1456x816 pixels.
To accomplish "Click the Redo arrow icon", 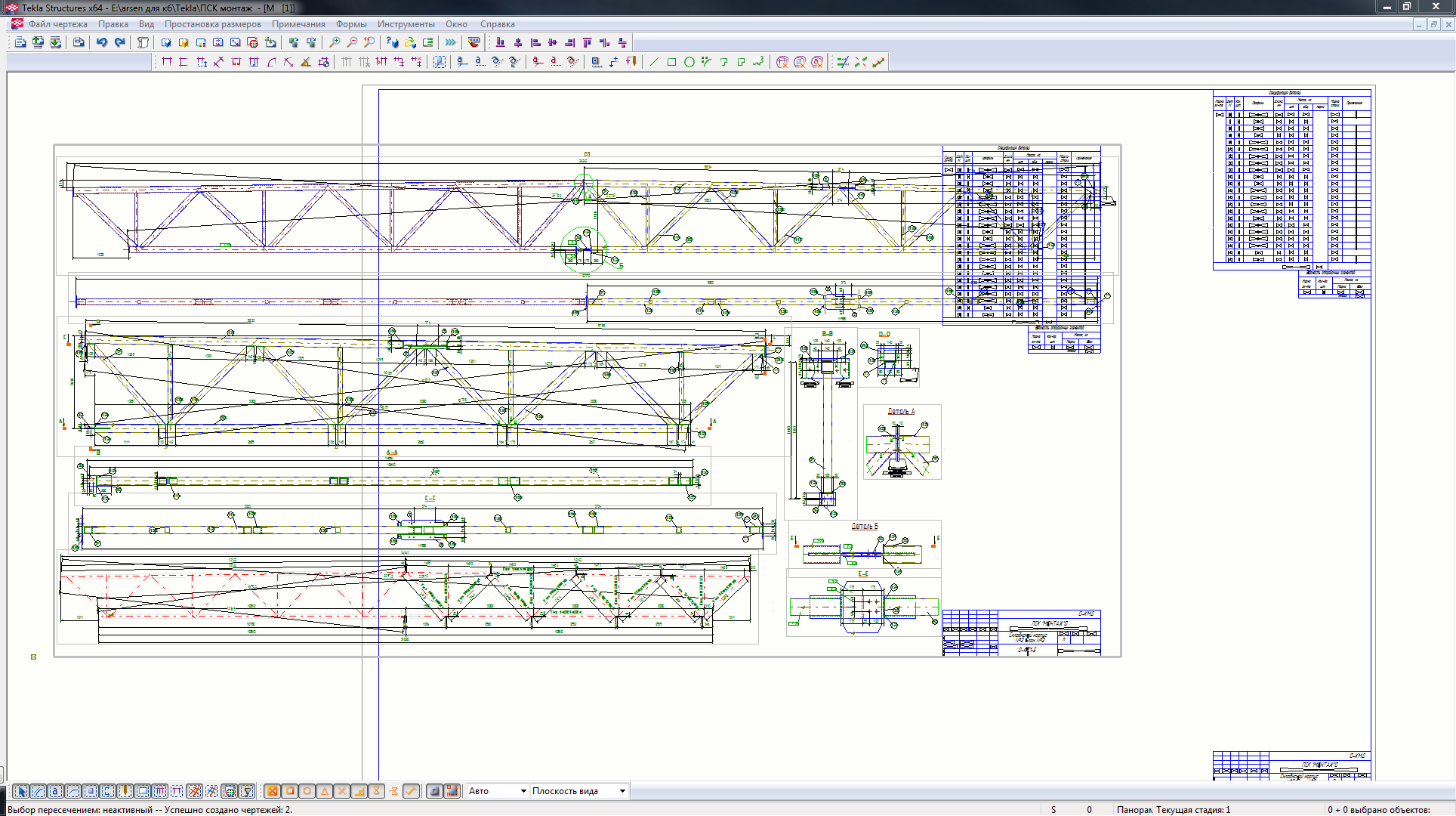I will [x=120, y=42].
